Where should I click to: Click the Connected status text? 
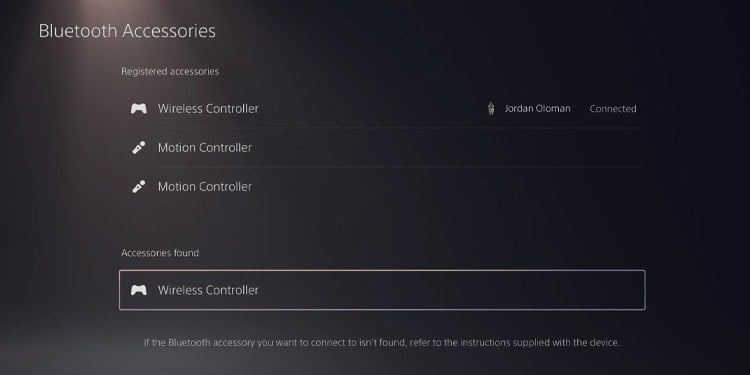[613, 109]
